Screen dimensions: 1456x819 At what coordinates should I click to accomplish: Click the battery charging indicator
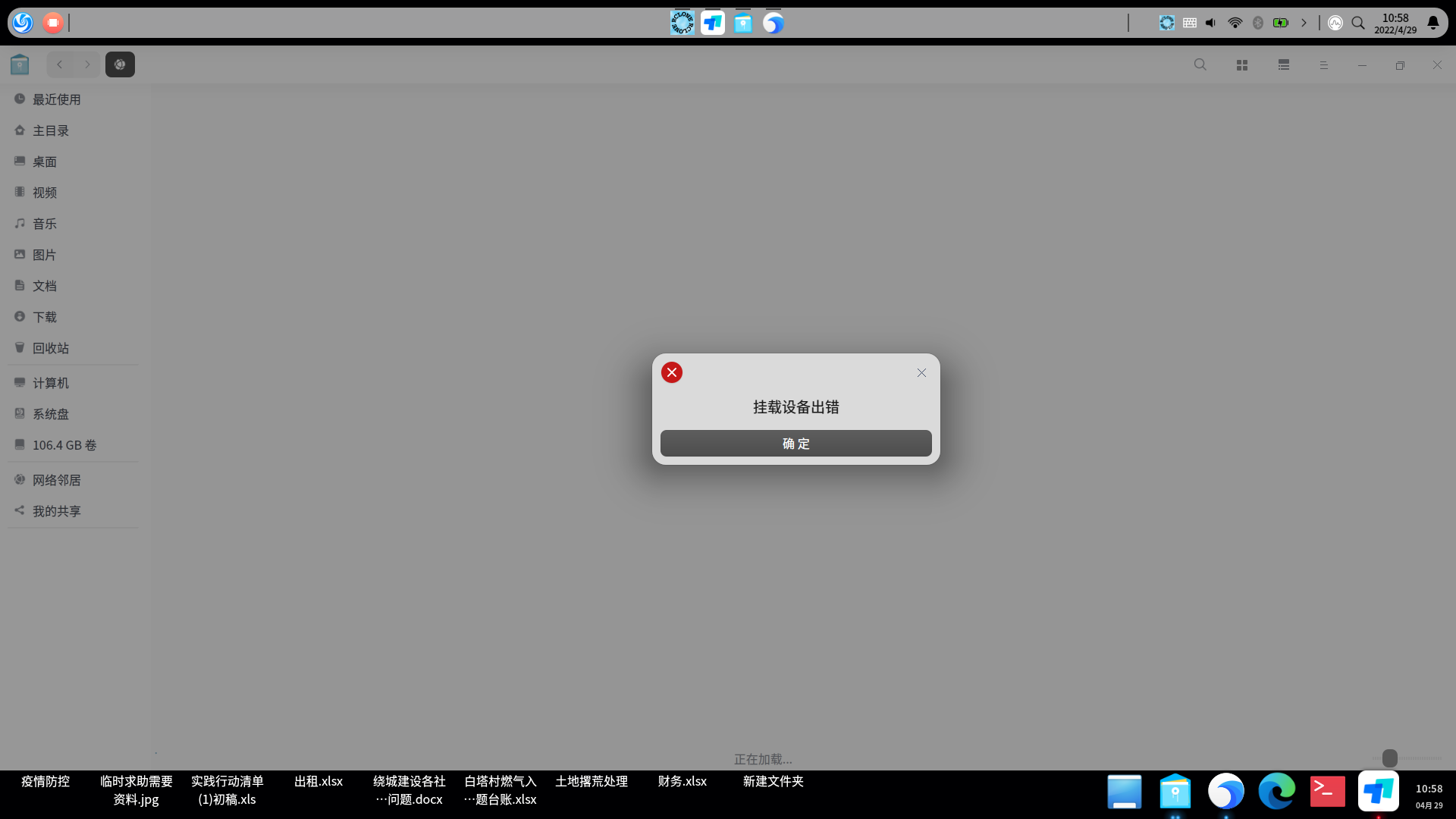(x=1280, y=22)
